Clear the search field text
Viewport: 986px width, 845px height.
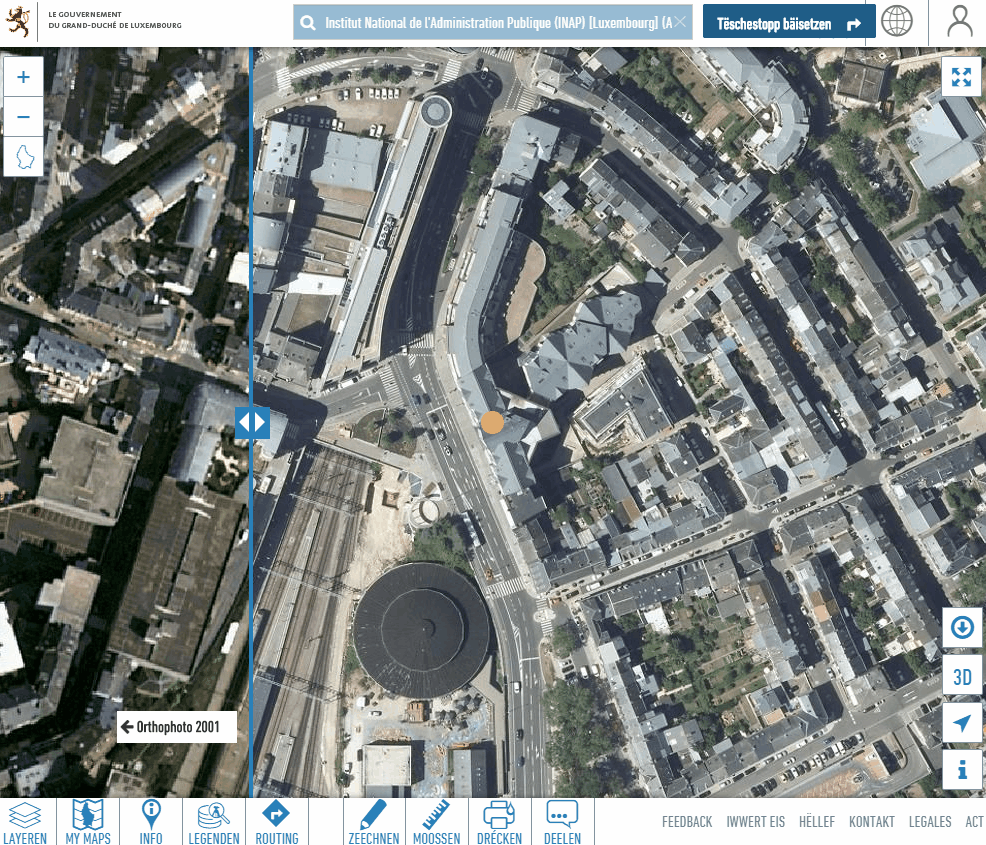[680, 22]
